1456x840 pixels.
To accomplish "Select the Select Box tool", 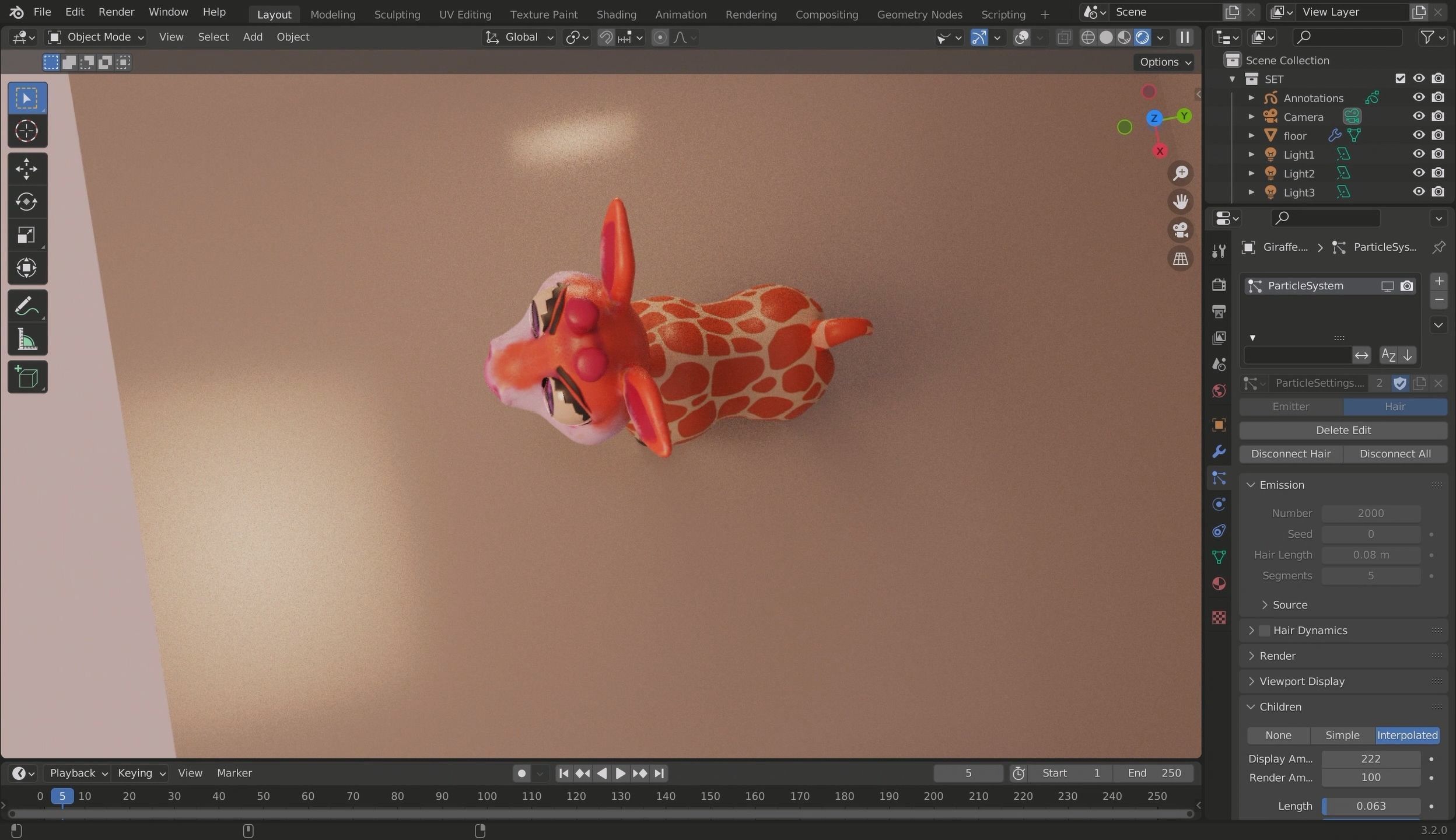I will tap(27, 98).
